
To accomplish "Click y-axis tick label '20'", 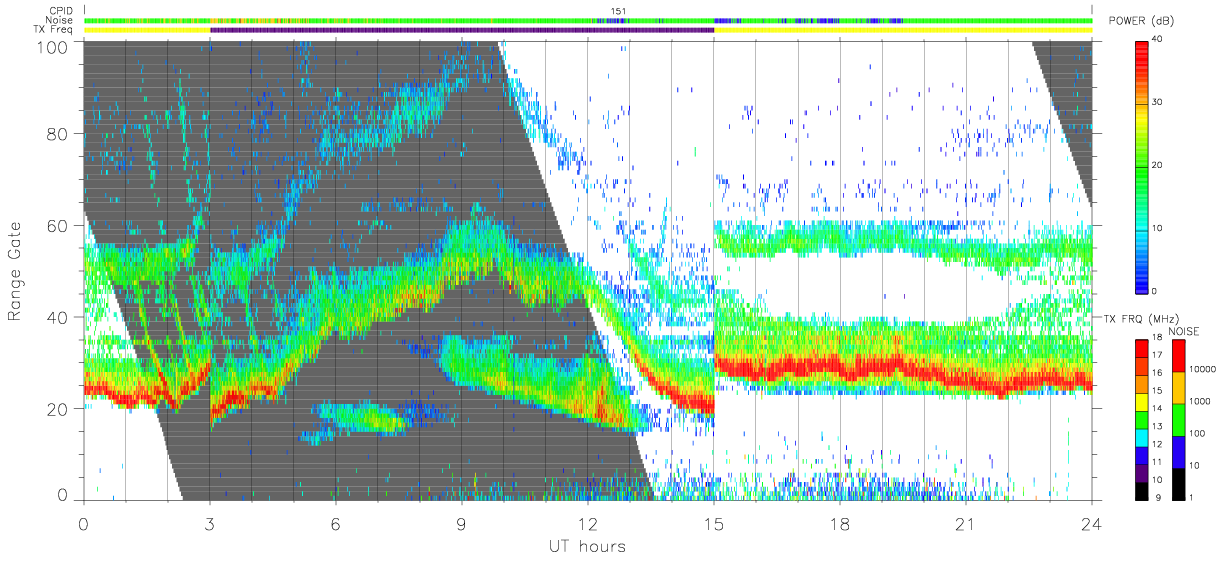I will point(56,408).
